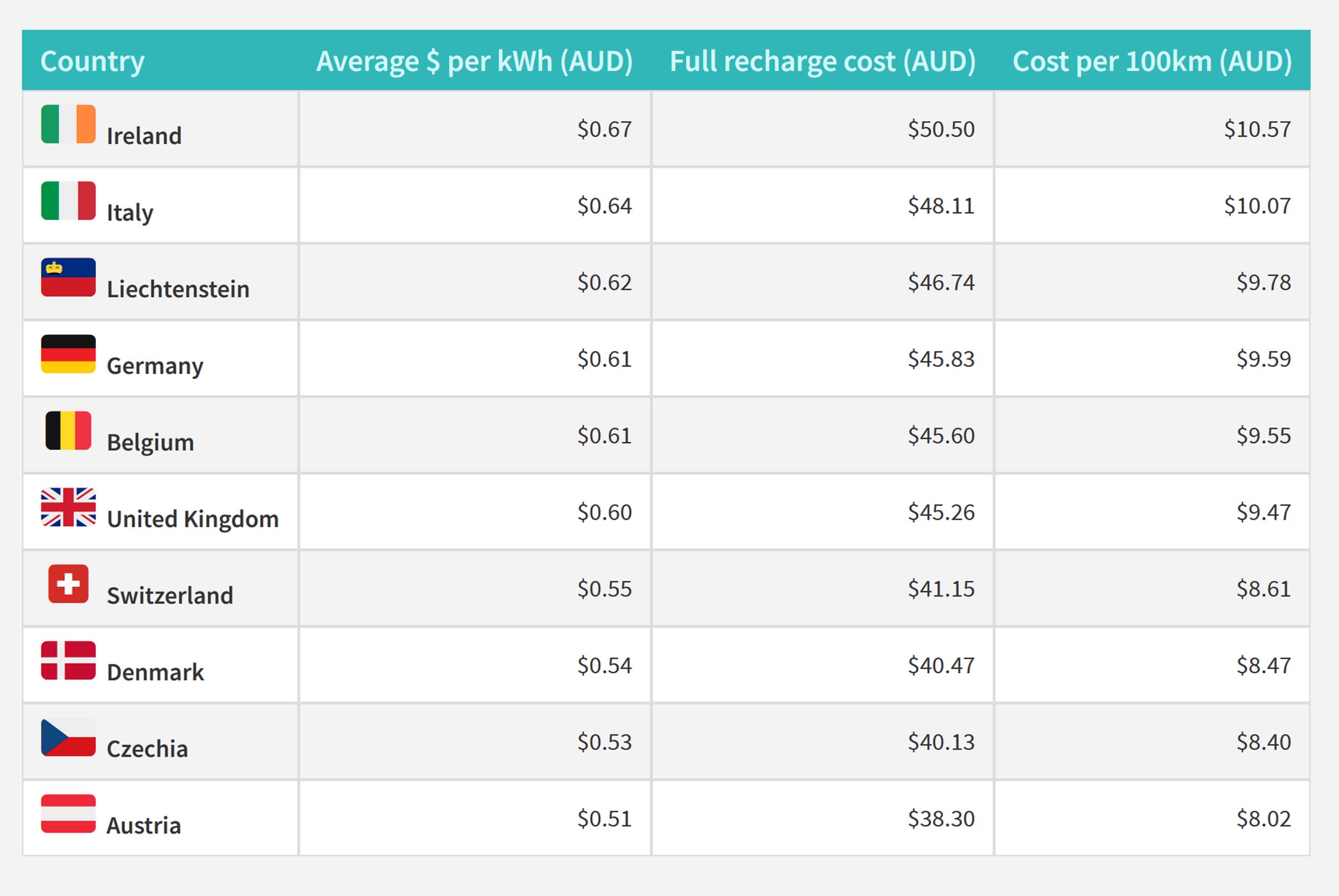This screenshot has height=896, width=1339.
Task: Click the Czechia flag icon
Action: click(x=68, y=736)
